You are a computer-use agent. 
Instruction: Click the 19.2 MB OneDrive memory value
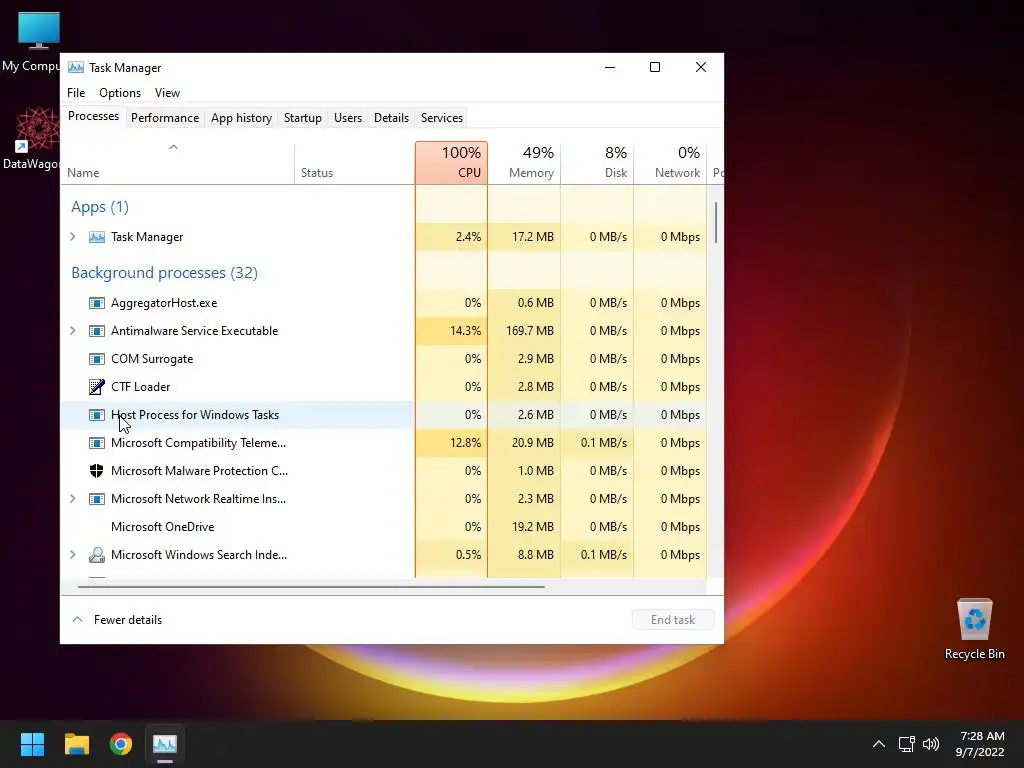coord(533,527)
